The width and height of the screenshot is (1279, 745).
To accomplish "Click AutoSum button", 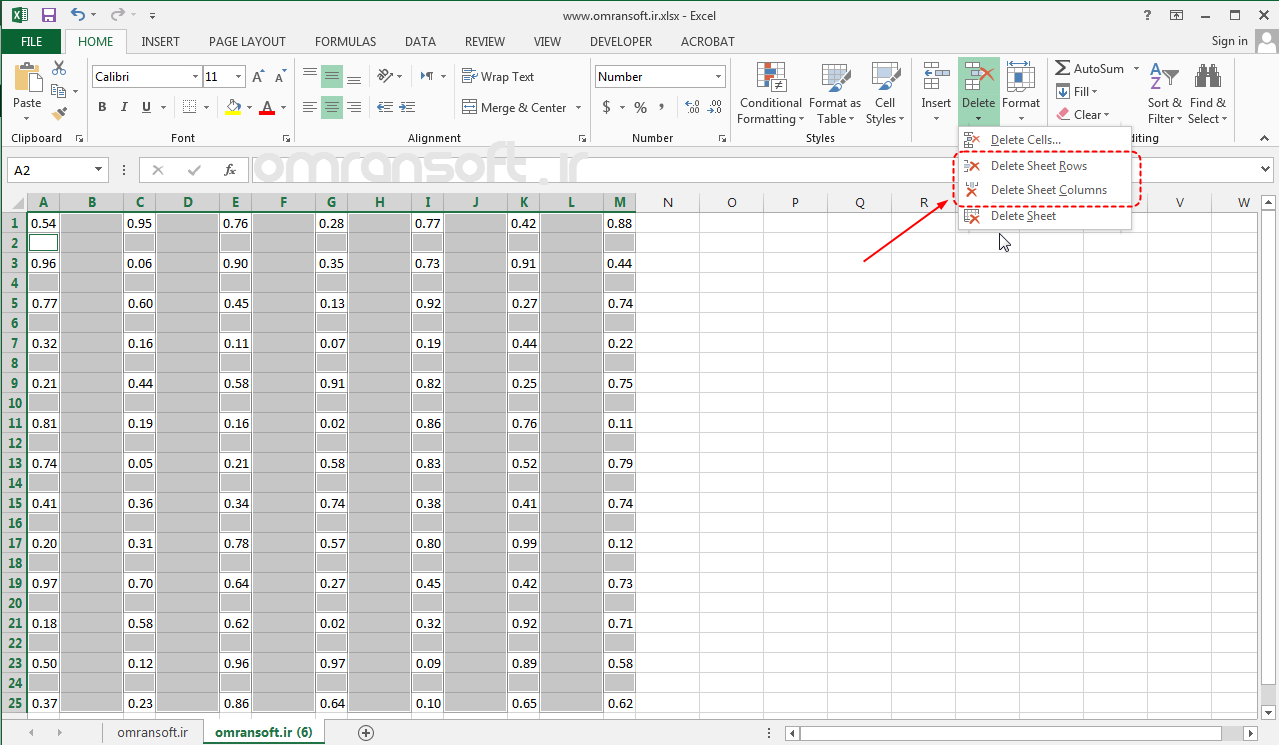I will click(x=1089, y=68).
